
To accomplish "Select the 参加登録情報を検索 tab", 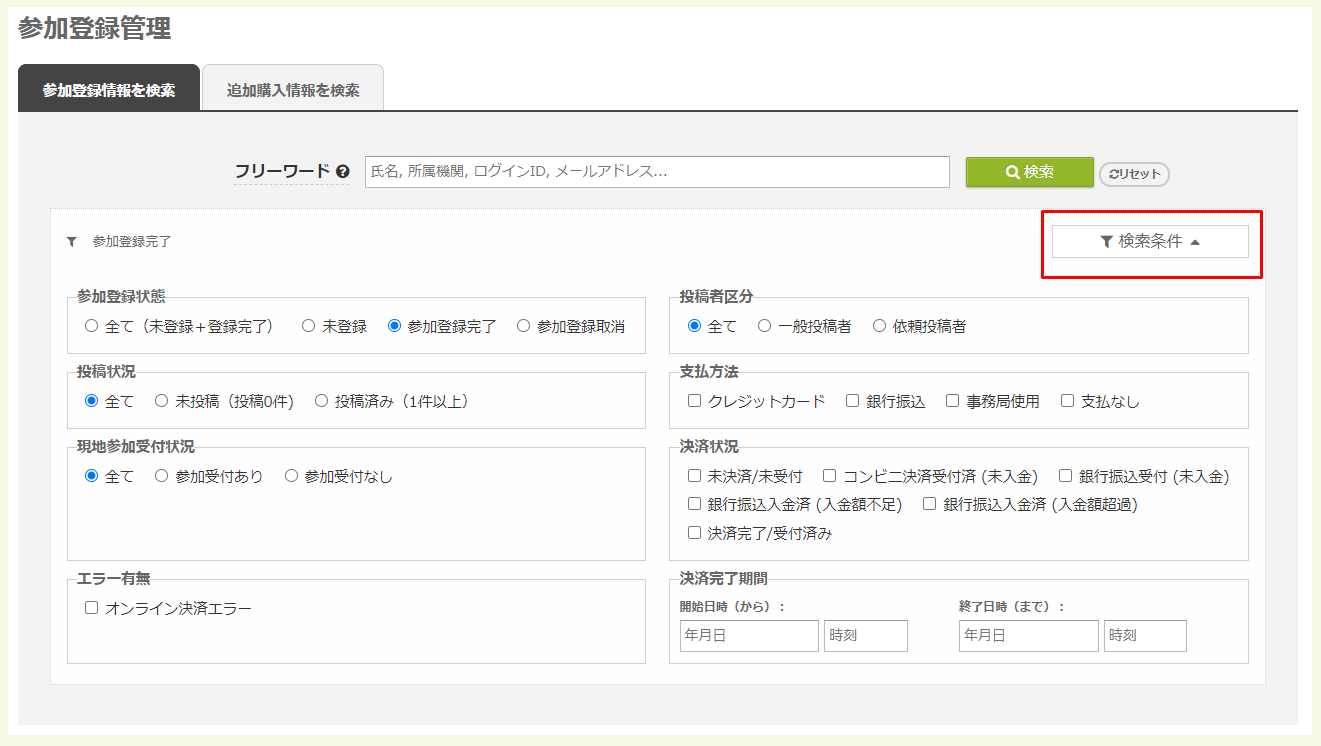I will 107,87.
